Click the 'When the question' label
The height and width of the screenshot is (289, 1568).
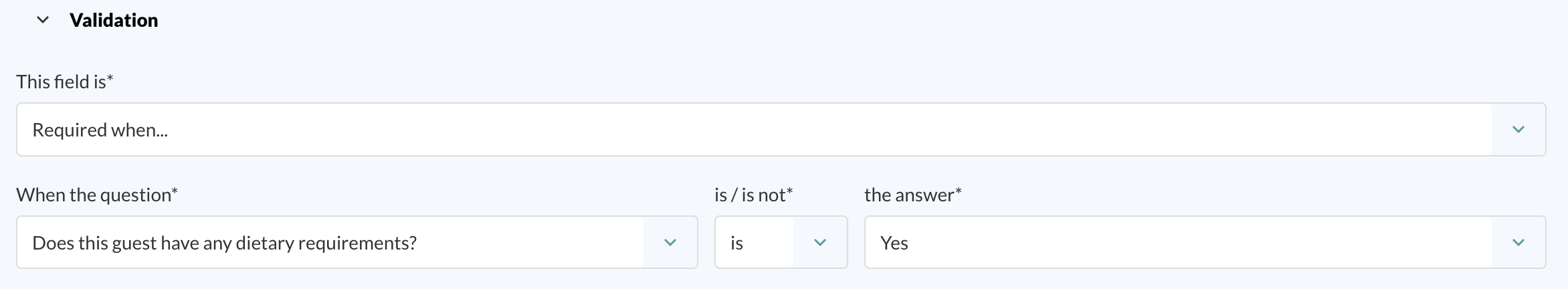97,195
